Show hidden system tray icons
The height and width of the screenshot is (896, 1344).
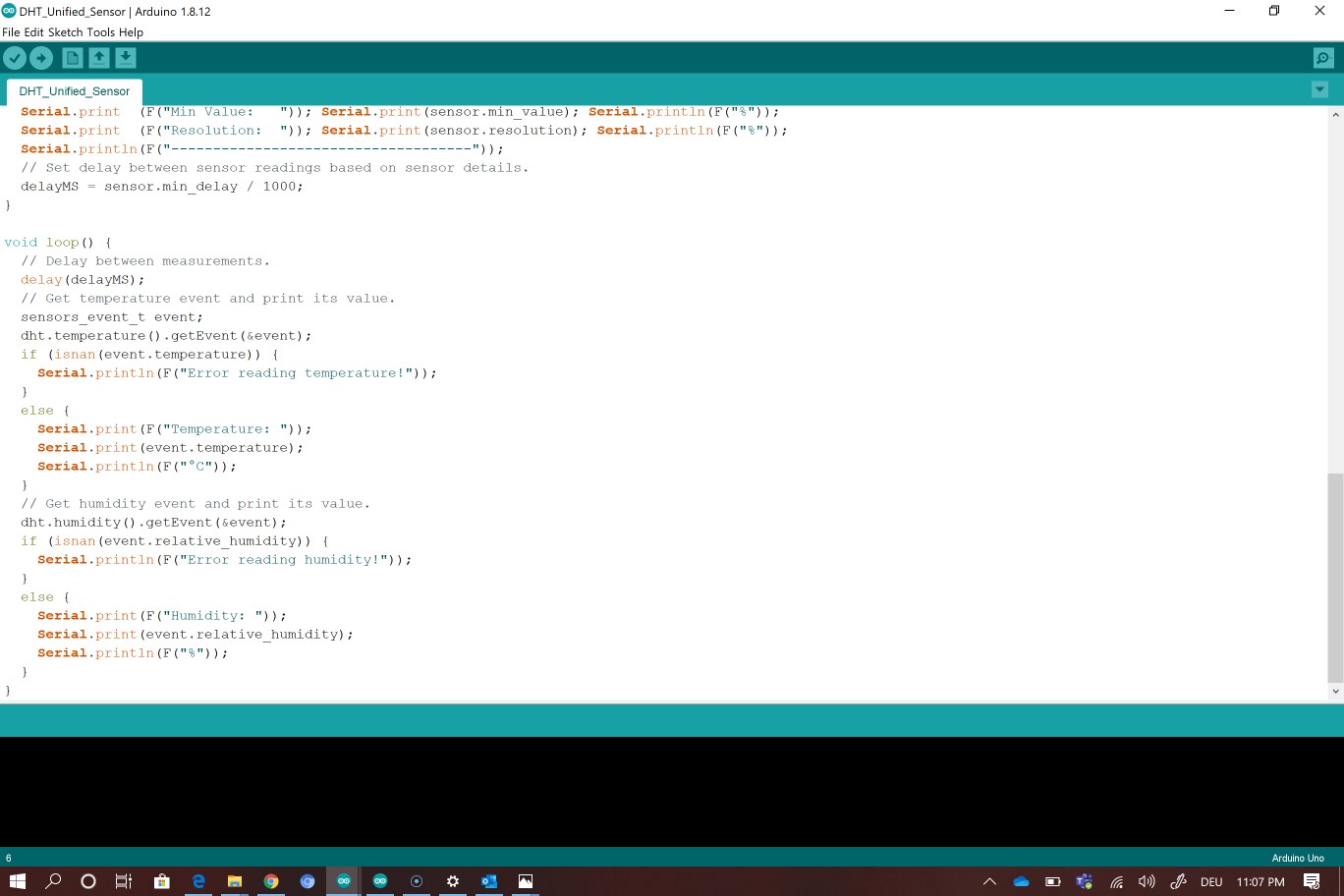point(989,881)
